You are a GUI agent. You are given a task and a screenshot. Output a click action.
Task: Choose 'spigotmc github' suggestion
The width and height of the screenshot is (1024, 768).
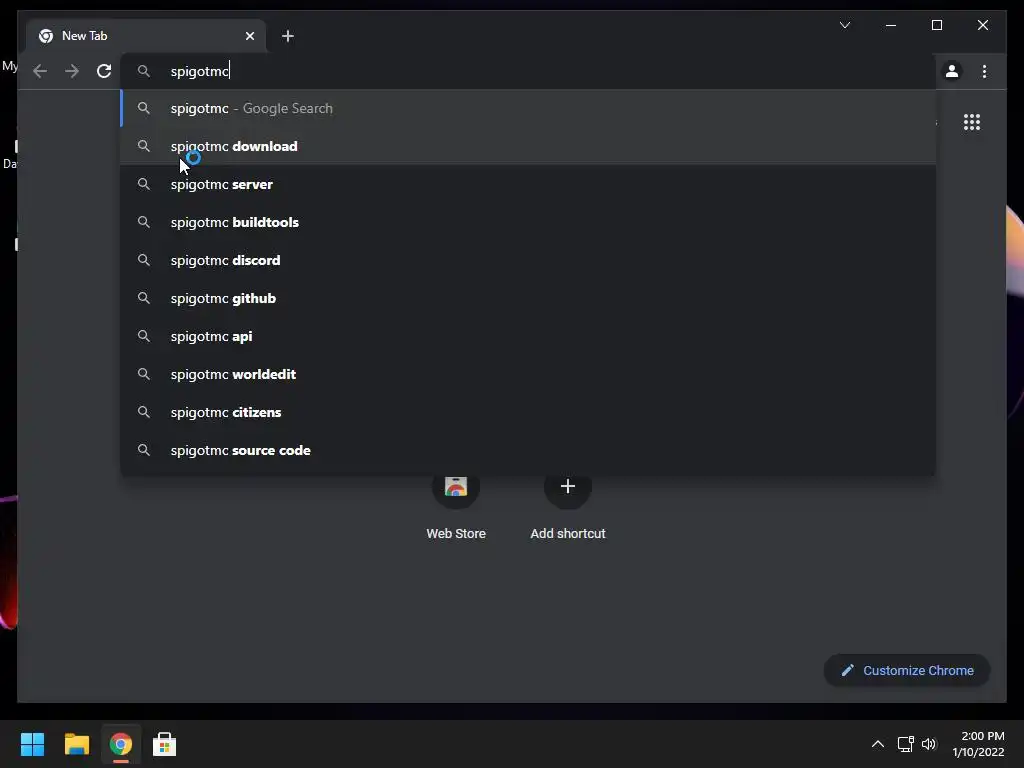(528, 298)
